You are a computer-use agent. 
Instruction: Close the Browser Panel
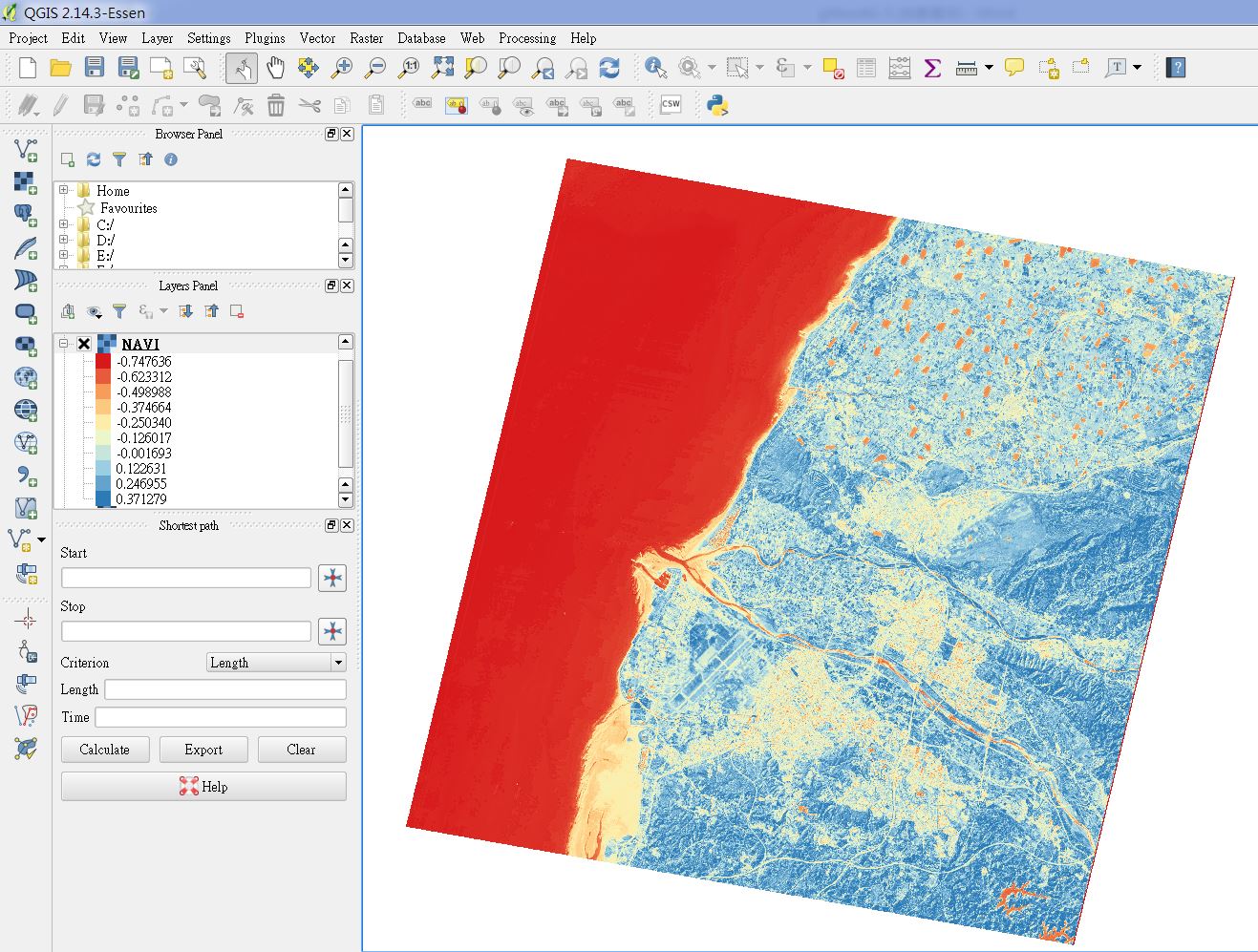click(347, 134)
